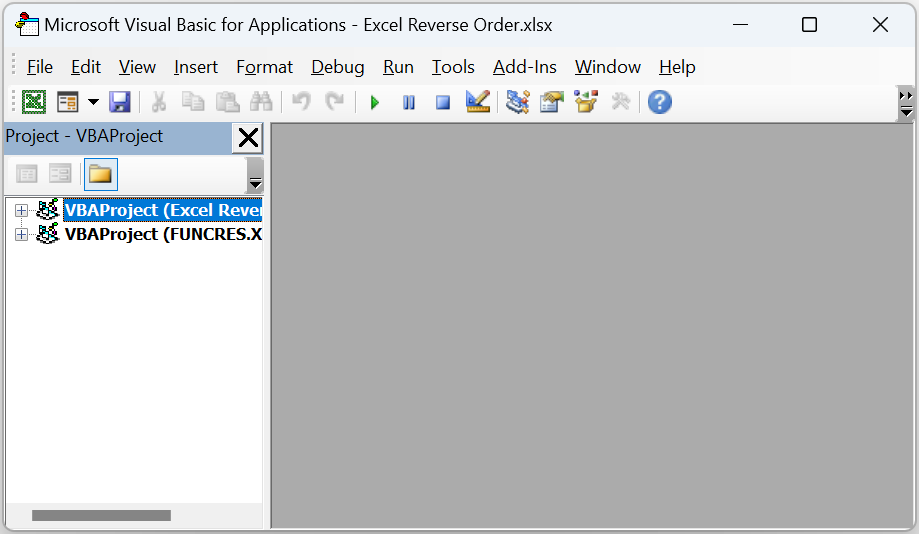
Task: Click the View Code icon in Project panel
Action: (26, 174)
